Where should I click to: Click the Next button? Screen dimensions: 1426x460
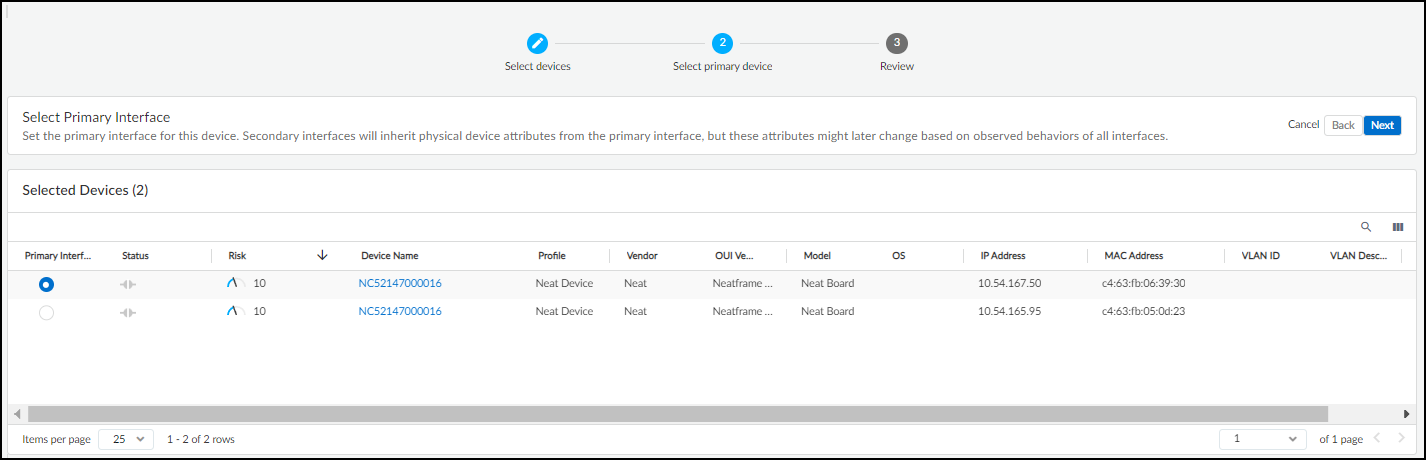(1382, 125)
